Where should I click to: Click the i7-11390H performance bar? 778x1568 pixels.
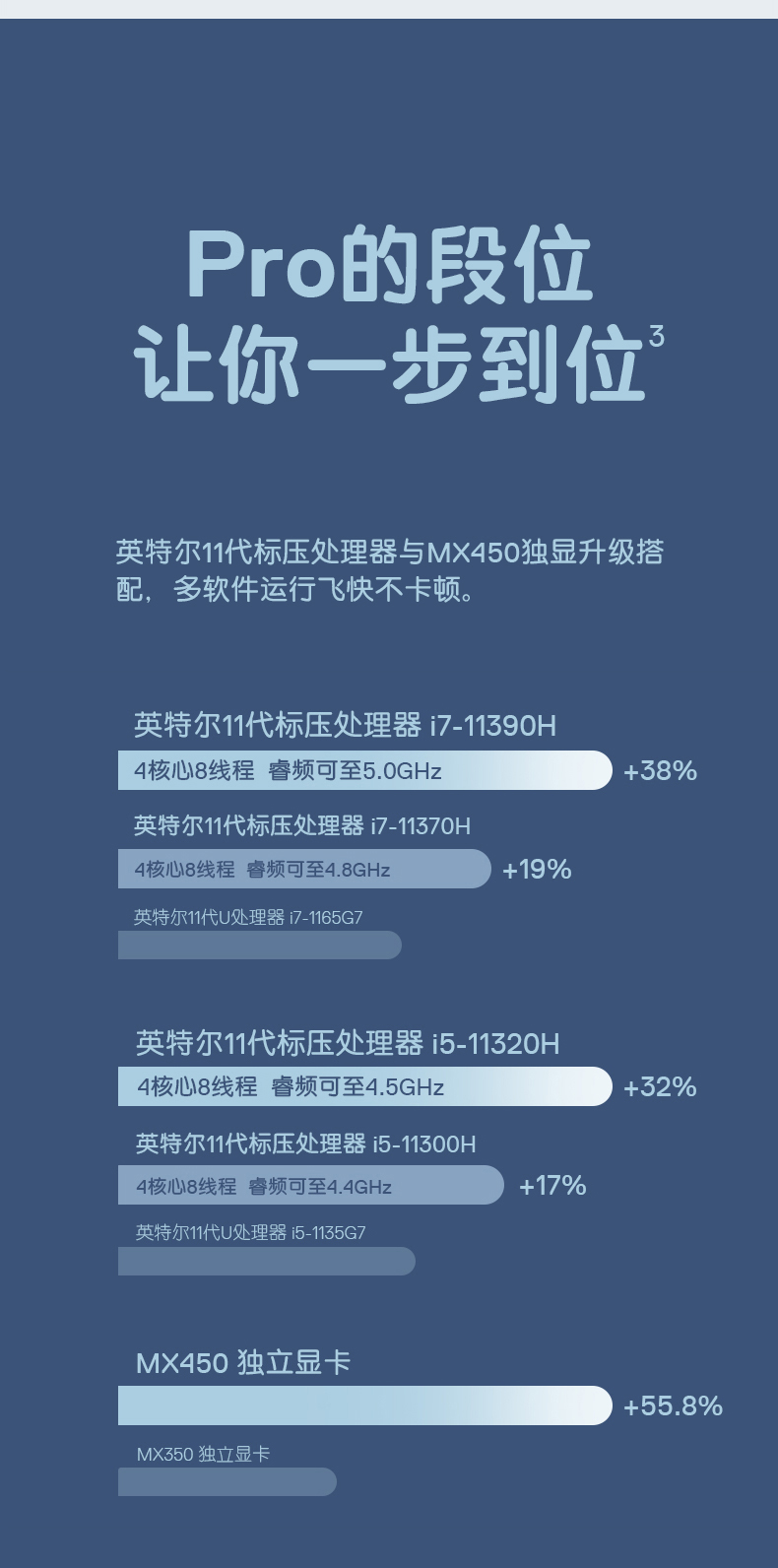(x=365, y=770)
